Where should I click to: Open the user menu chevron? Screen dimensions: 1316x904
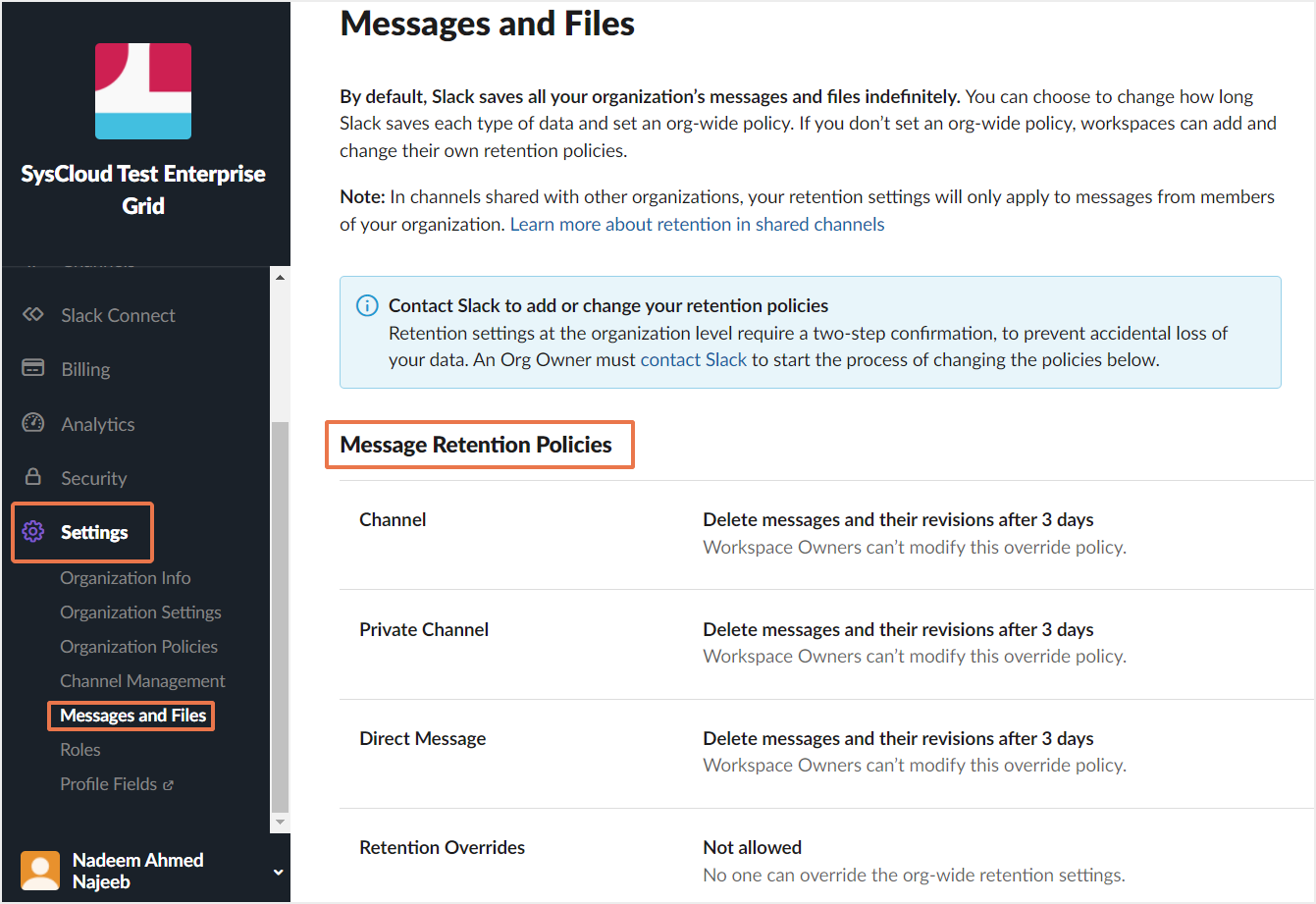278,872
